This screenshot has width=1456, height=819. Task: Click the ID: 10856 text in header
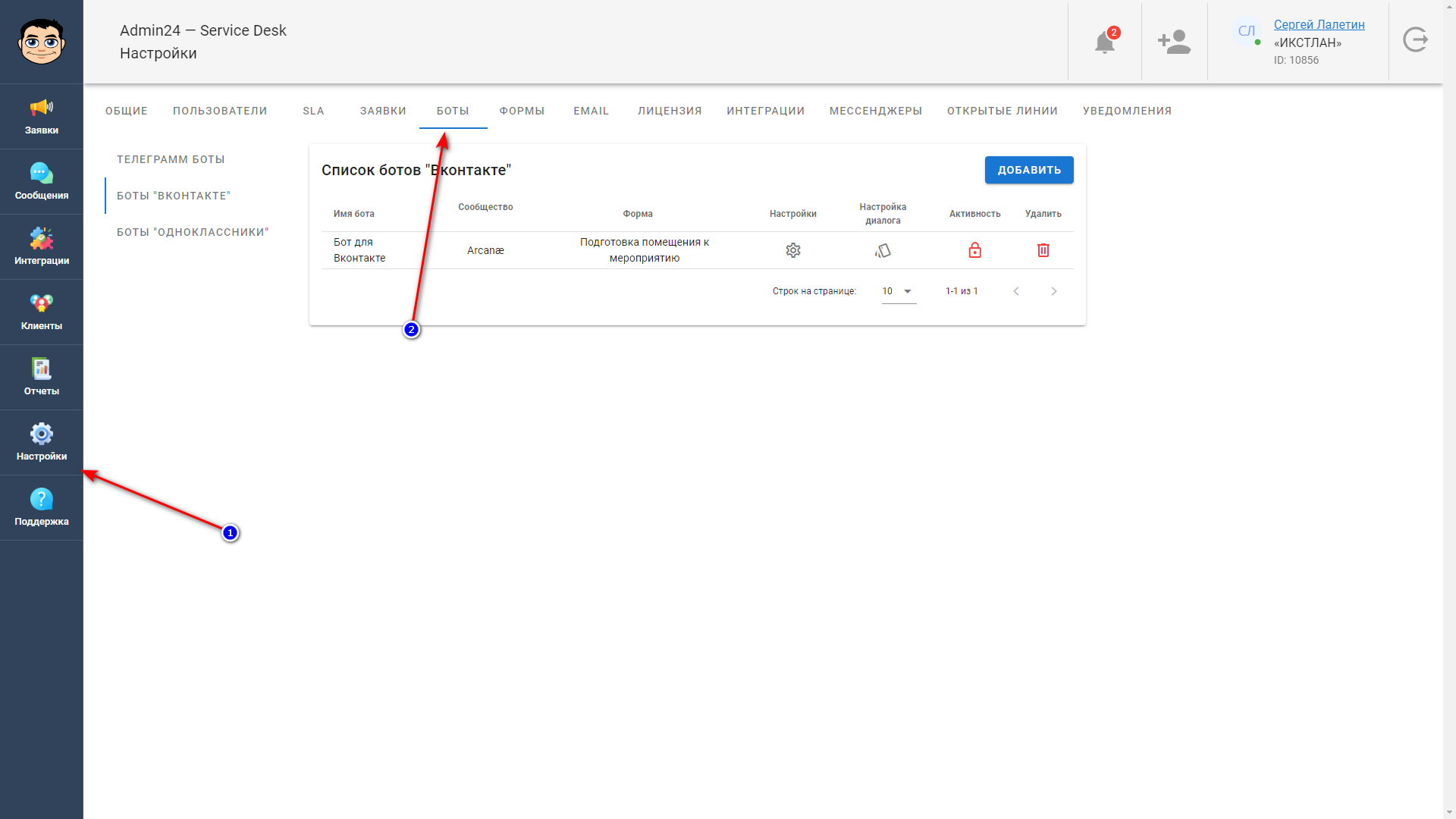pos(1296,60)
